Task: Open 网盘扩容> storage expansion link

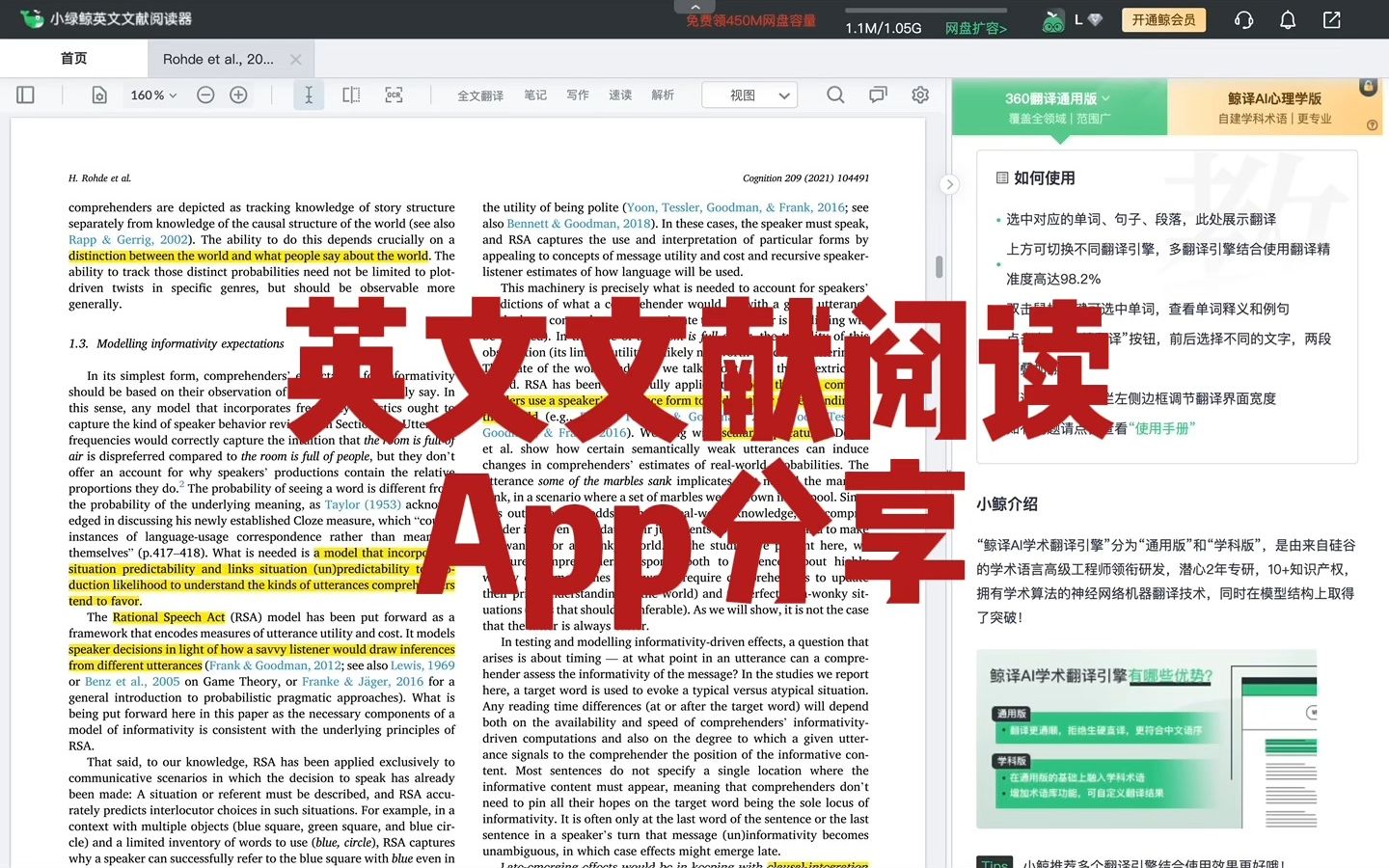Action: tap(975, 28)
